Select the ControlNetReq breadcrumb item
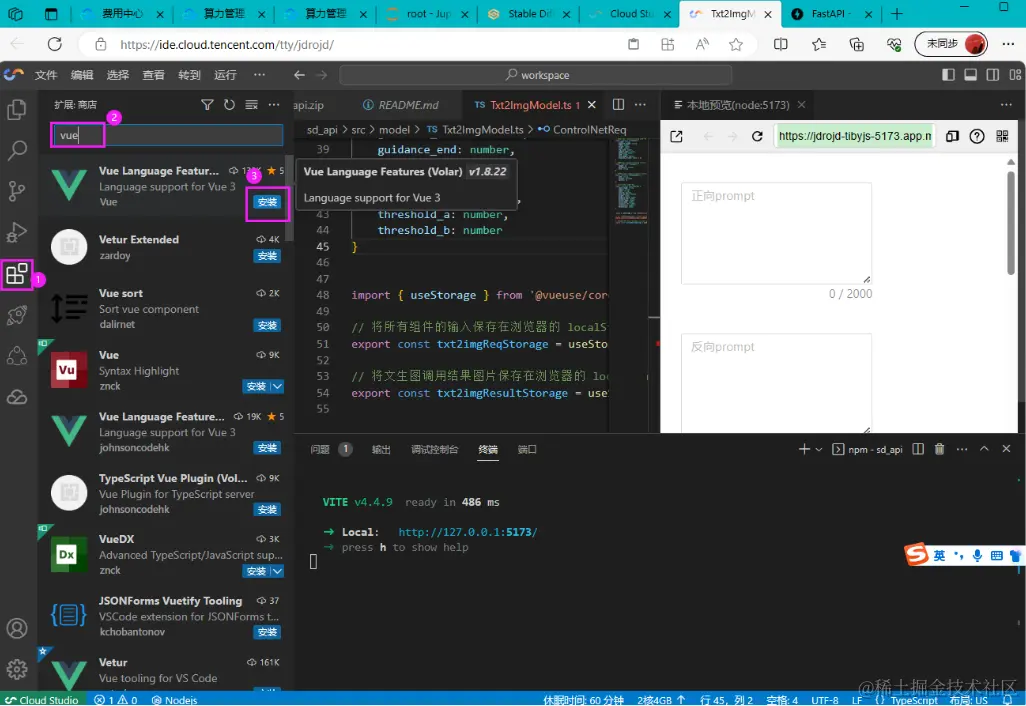The width and height of the screenshot is (1026, 706). tap(582, 130)
